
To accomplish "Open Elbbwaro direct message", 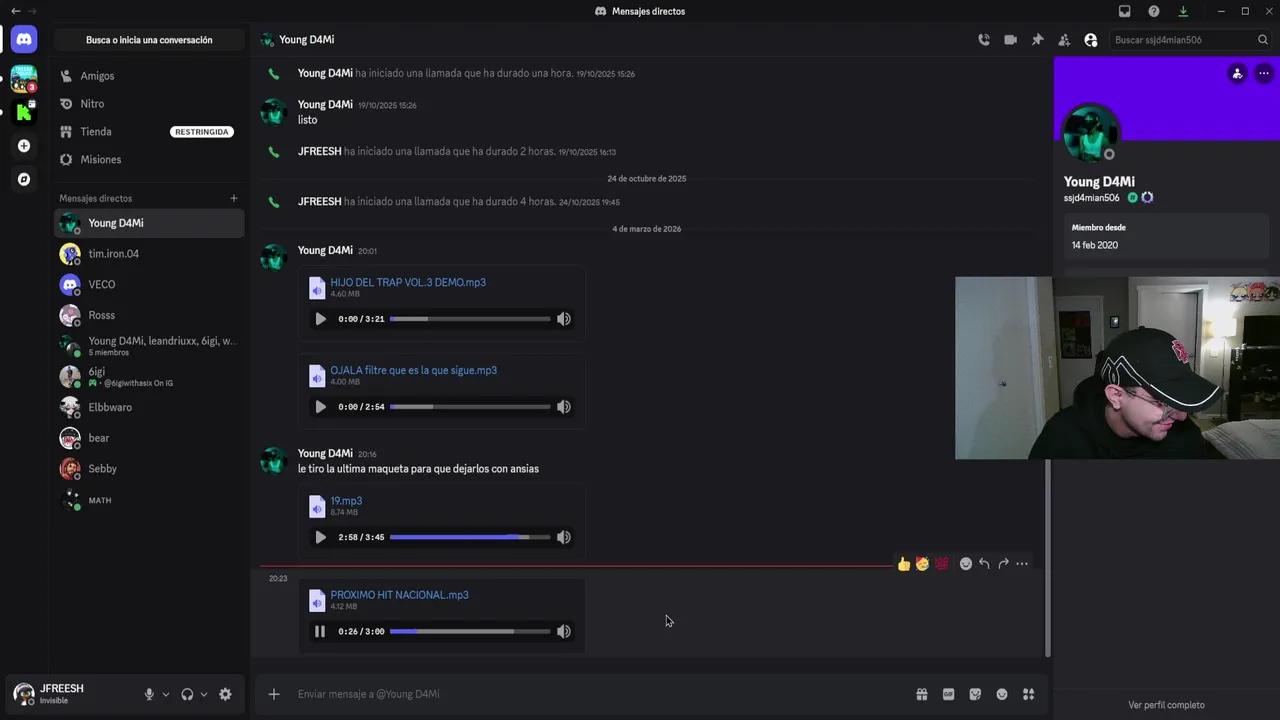I will (149, 407).
